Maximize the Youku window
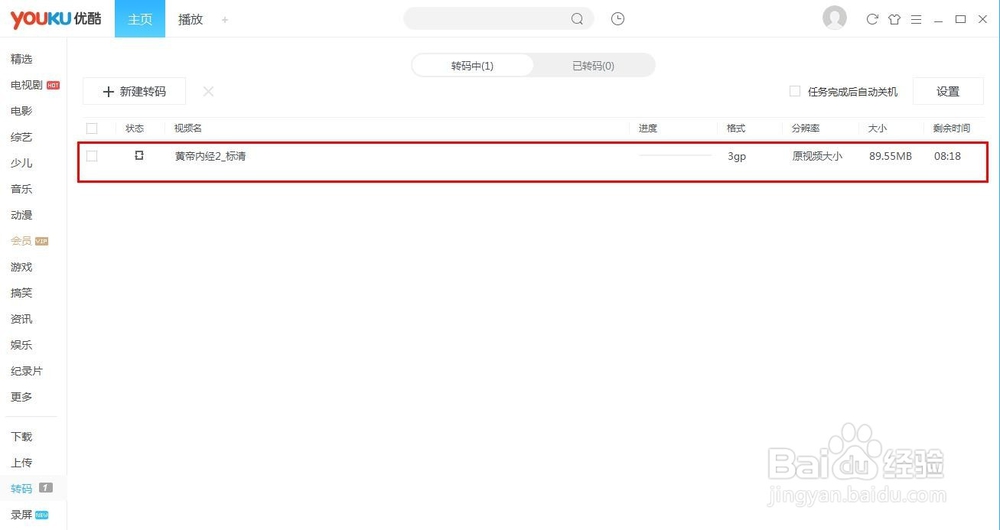Viewport: 1000px width, 530px height. (x=960, y=19)
